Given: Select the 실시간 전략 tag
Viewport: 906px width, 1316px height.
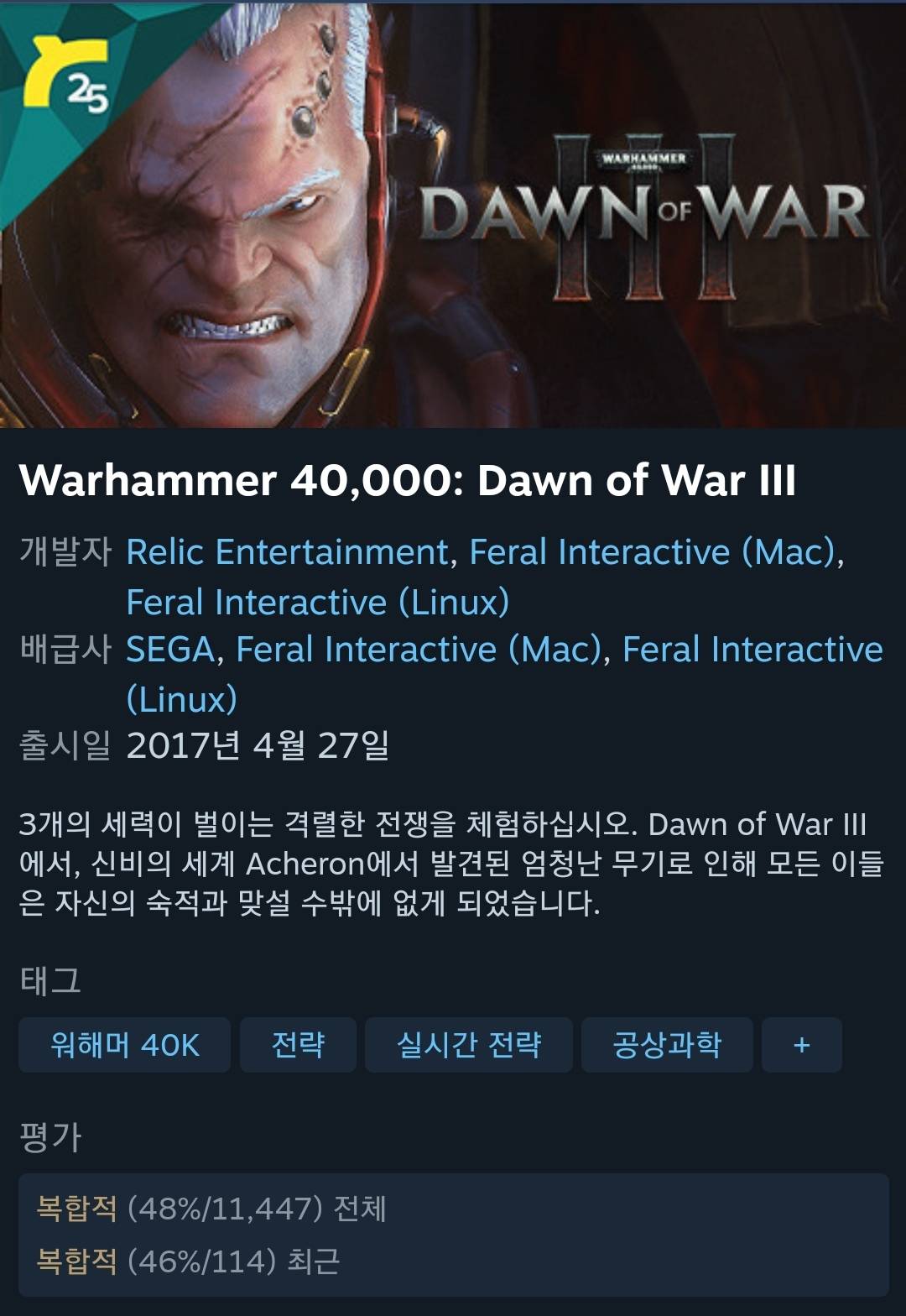Looking at the screenshot, I should [x=468, y=1045].
